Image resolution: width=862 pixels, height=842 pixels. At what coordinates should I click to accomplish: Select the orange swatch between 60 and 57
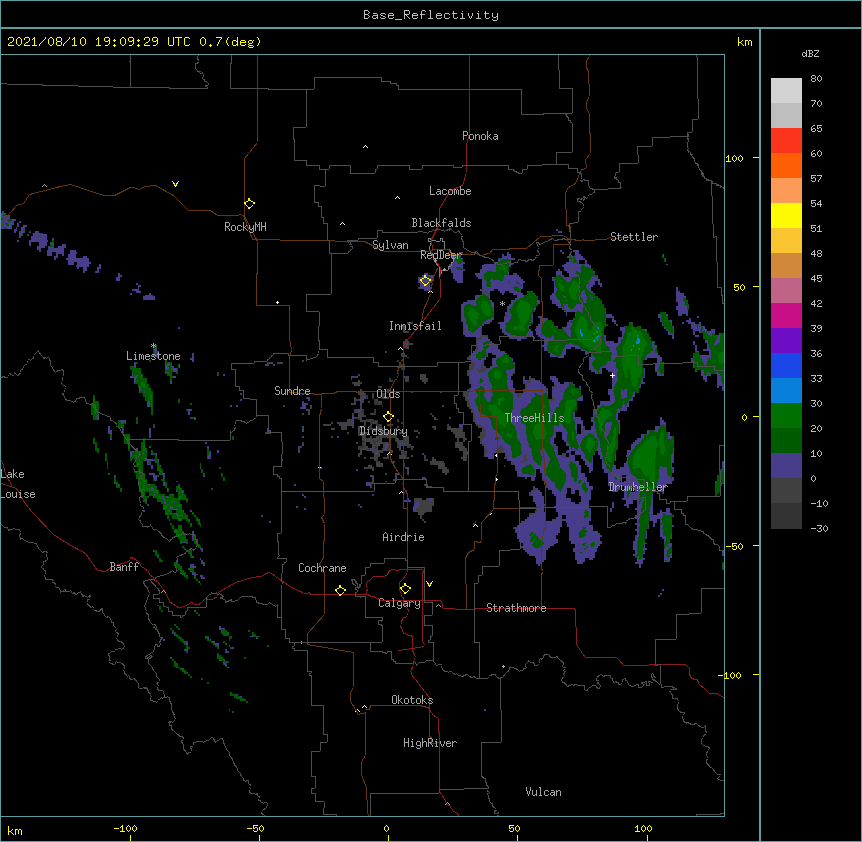pyautogui.click(x=786, y=165)
